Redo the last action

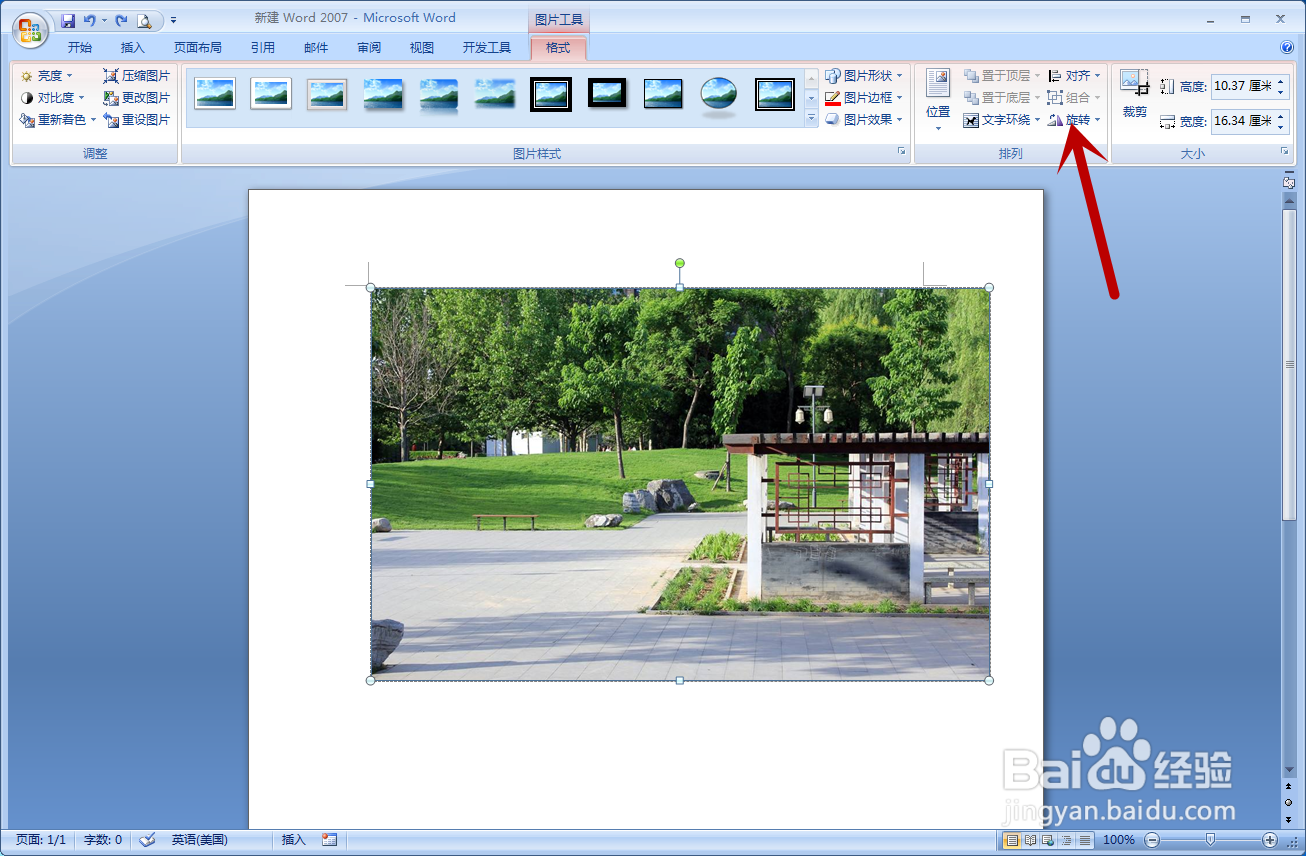(x=121, y=20)
